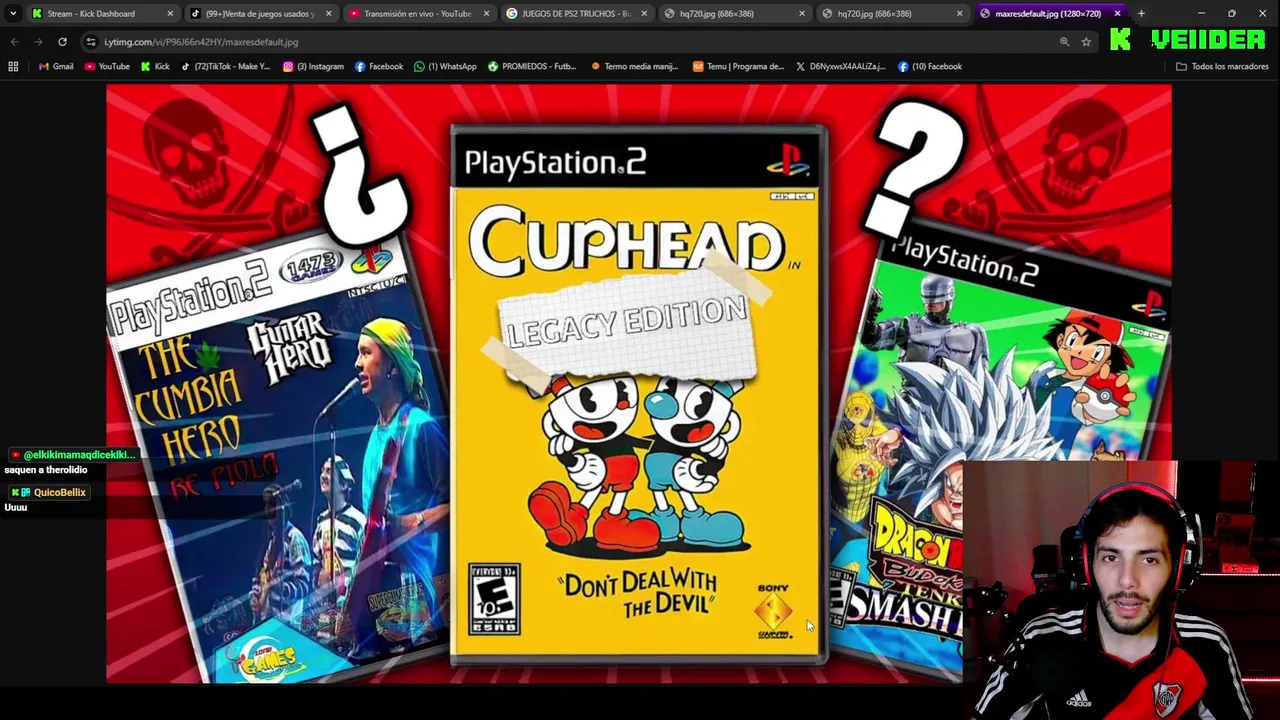Open the zoom magnifier in address bar
1280x720 pixels.
(1064, 42)
